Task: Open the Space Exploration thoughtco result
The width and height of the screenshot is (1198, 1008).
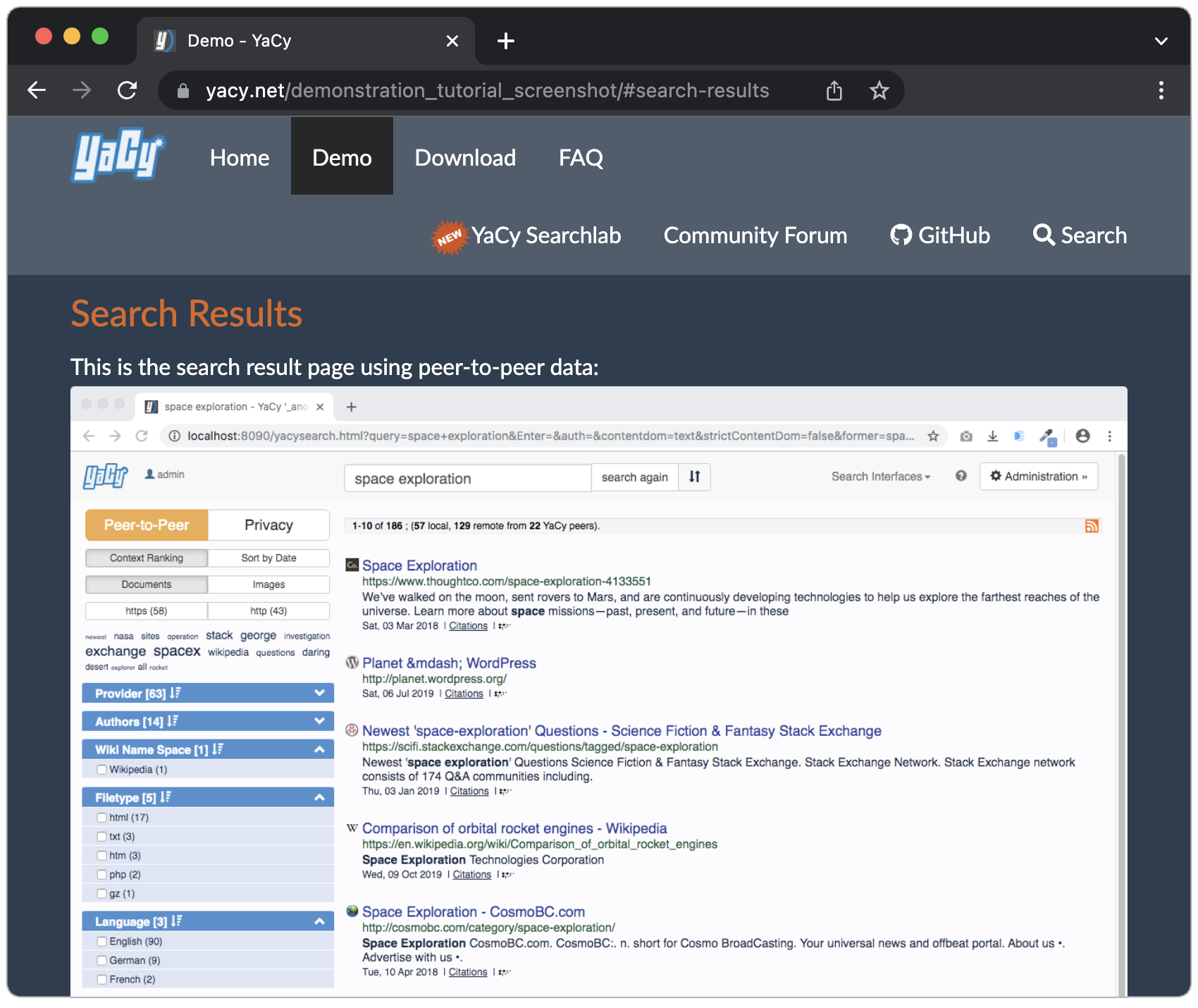Action: (419, 565)
